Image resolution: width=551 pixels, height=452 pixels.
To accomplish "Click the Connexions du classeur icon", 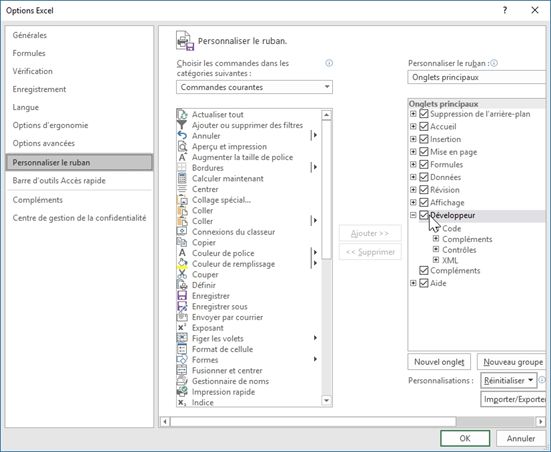I will coord(182,232).
